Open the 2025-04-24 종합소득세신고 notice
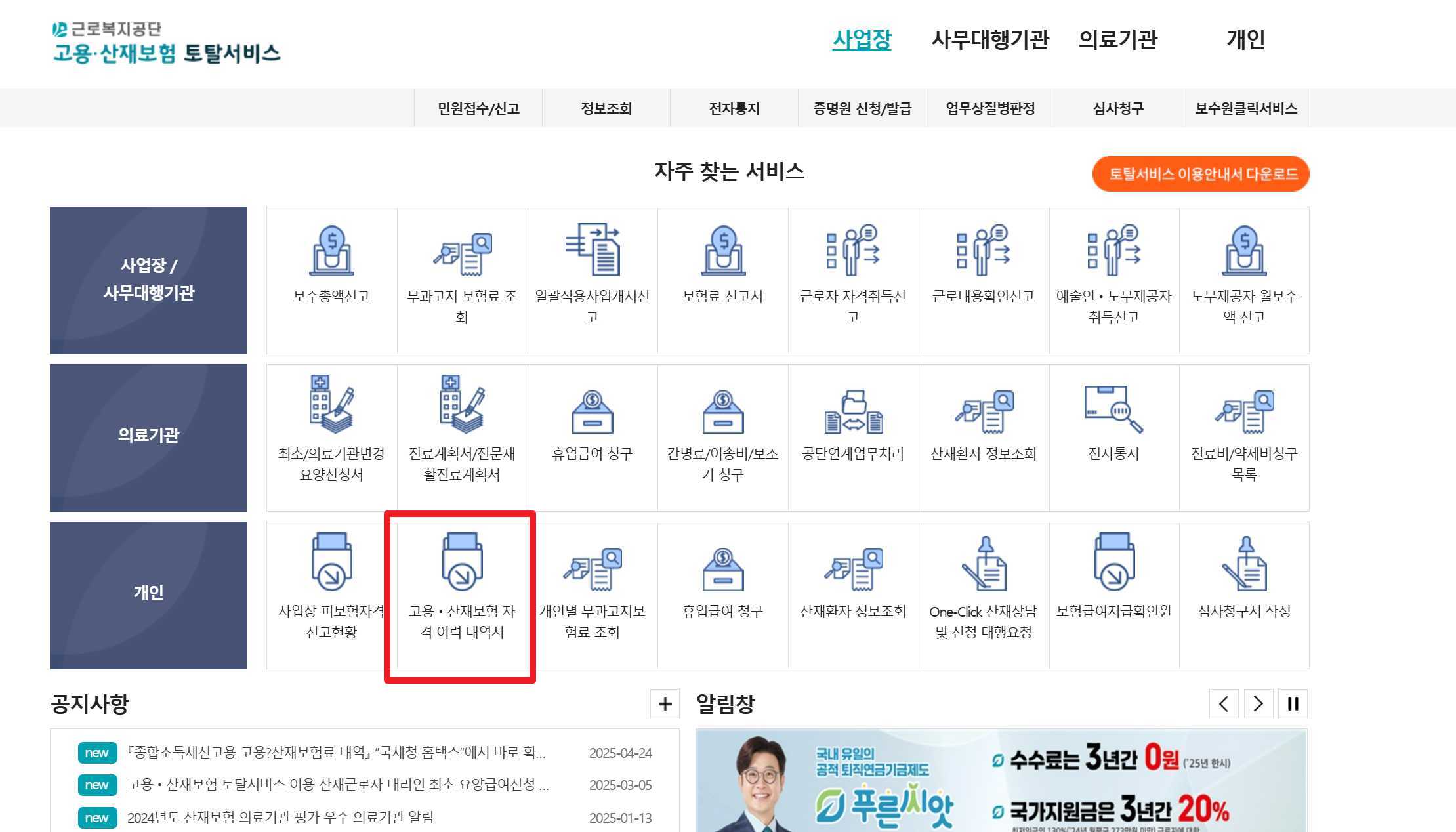The height and width of the screenshot is (832, 1456). point(338,753)
